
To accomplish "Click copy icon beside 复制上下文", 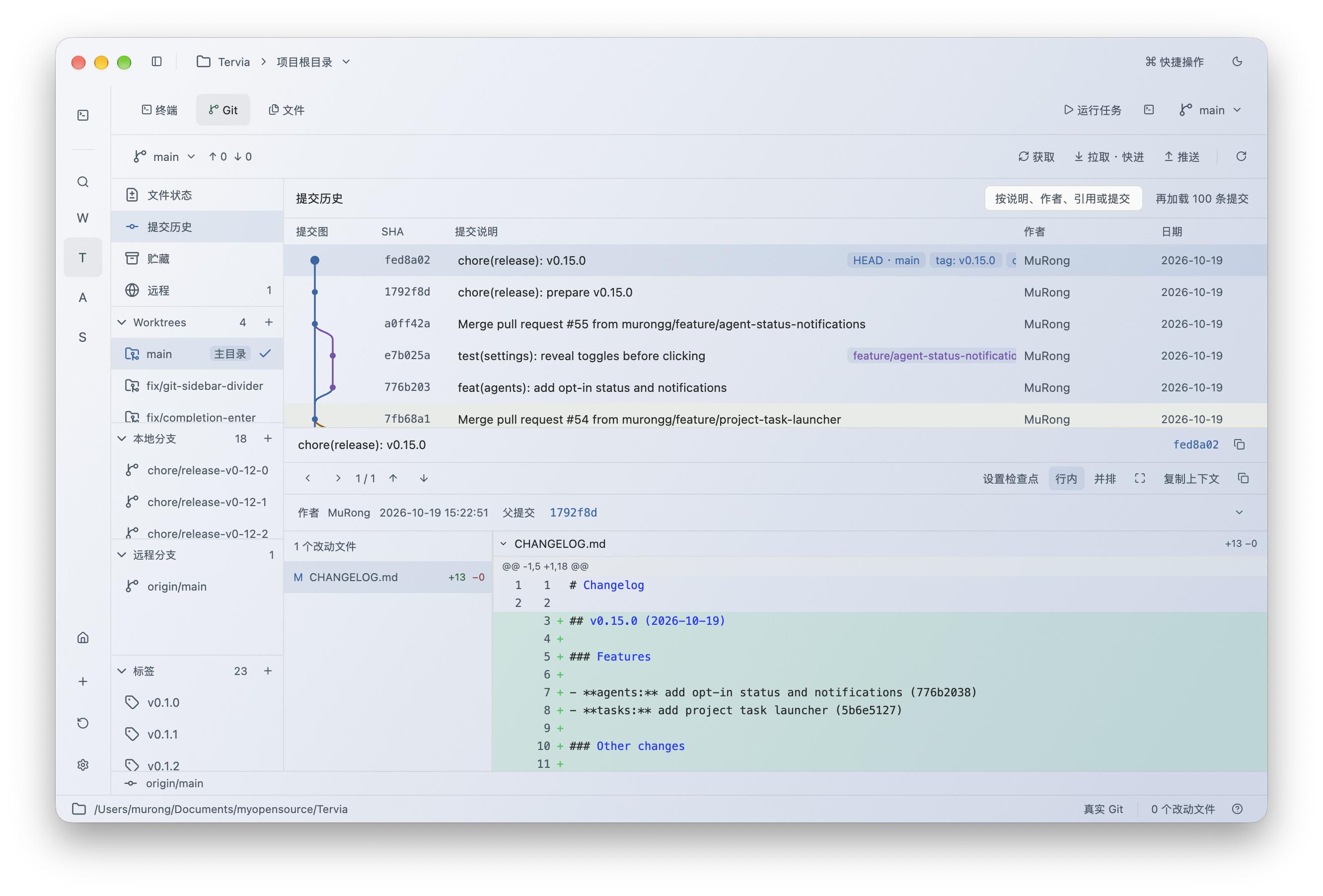I will pyautogui.click(x=1244, y=479).
